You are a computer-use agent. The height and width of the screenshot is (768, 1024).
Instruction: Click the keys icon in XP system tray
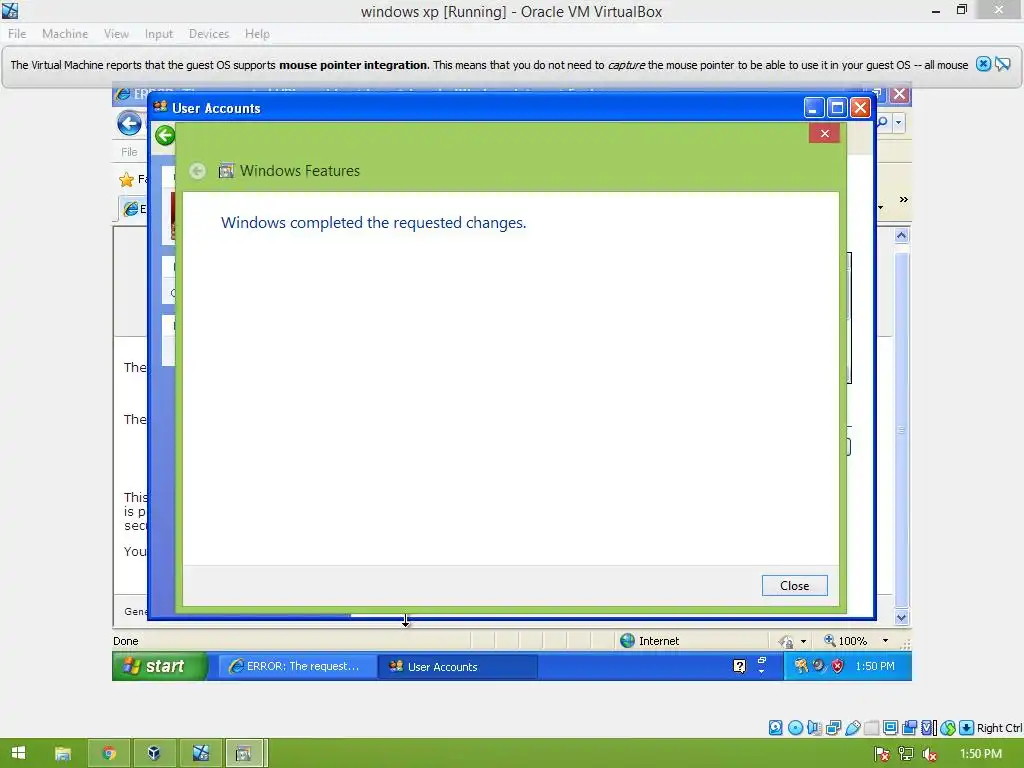pyautogui.click(x=801, y=666)
